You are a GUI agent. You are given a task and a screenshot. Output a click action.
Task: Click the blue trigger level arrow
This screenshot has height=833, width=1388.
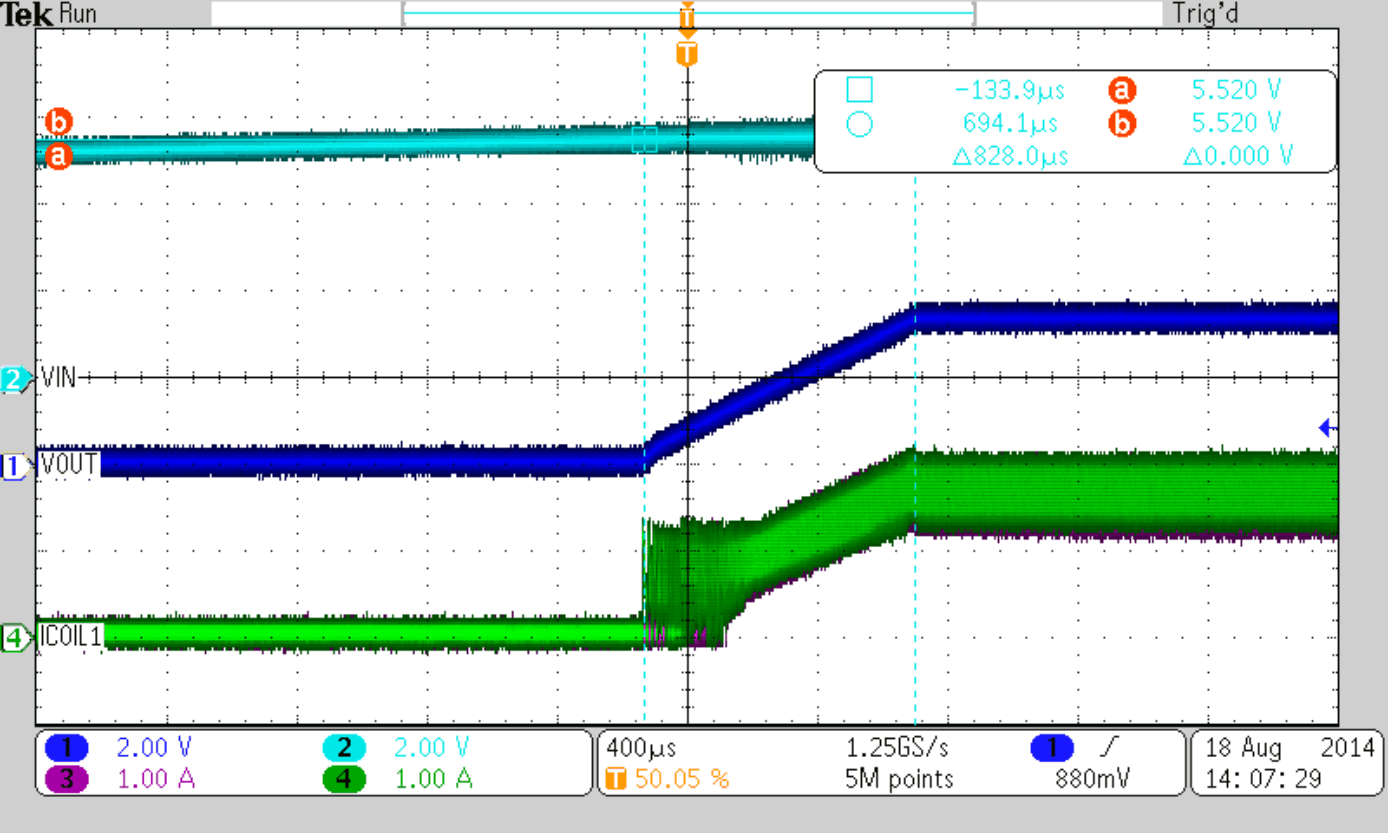coord(1328,428)
